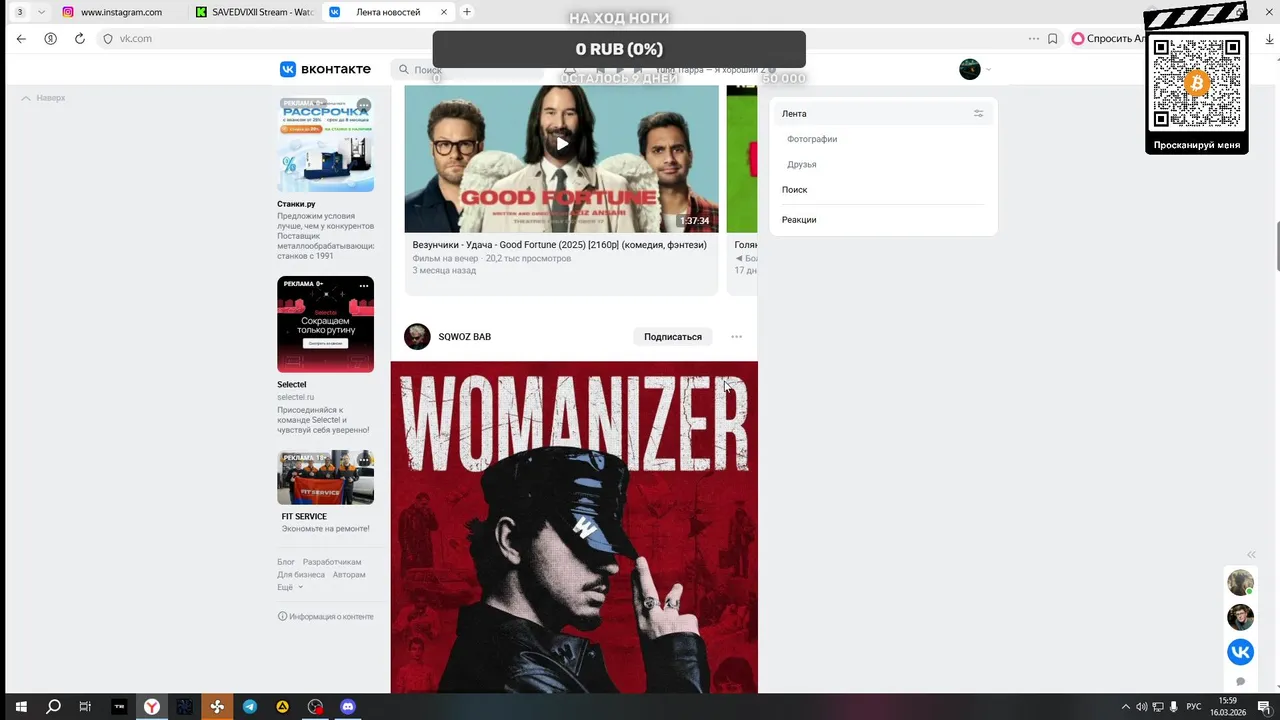1280x720 pixels.
Task: Click the VKontakte logo in header
Action: coord(325,69)
